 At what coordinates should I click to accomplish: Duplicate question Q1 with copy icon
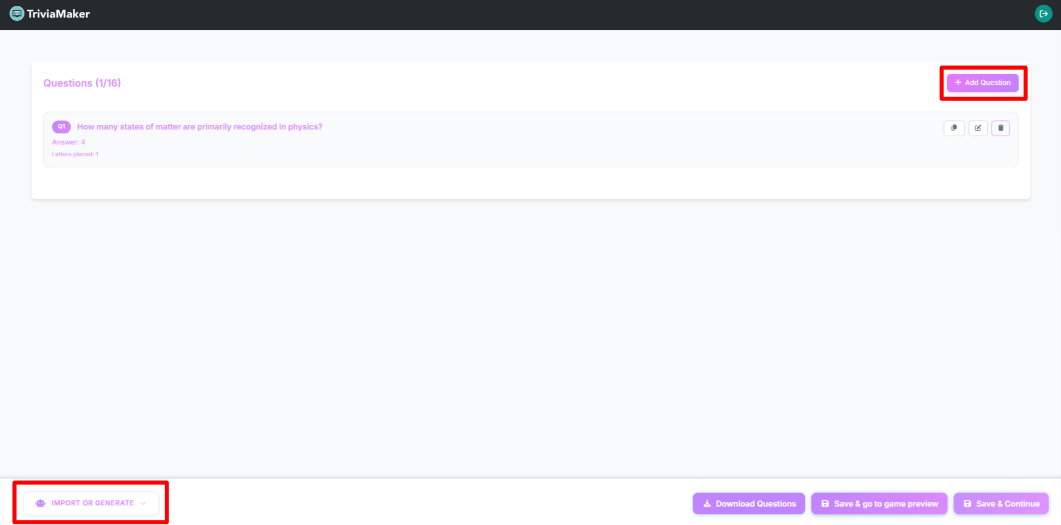(x=954, y=128)
